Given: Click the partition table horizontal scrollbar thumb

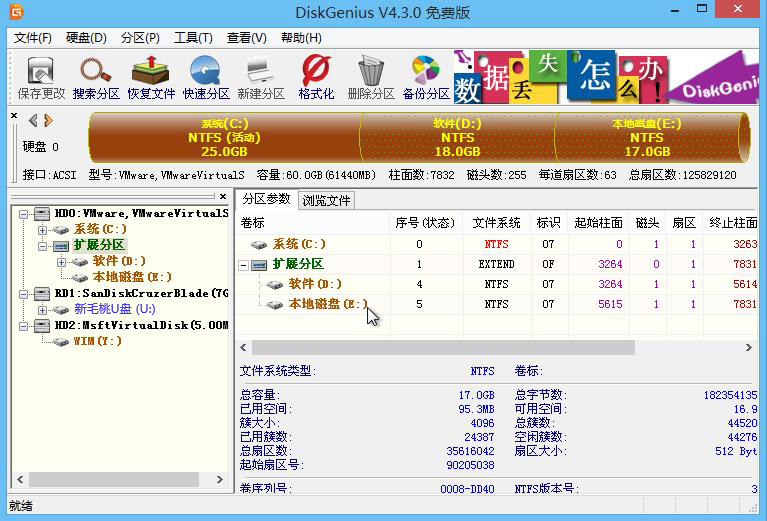Looking at the screenshot, I should [443, 348].
